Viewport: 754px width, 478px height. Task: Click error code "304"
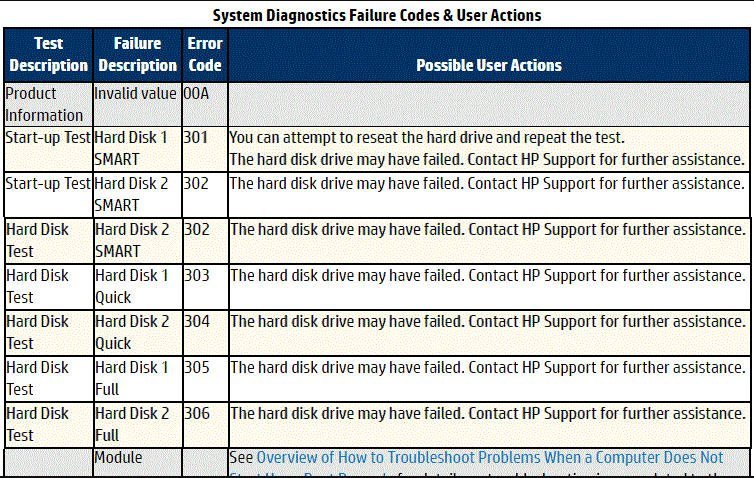pos(196,321)
